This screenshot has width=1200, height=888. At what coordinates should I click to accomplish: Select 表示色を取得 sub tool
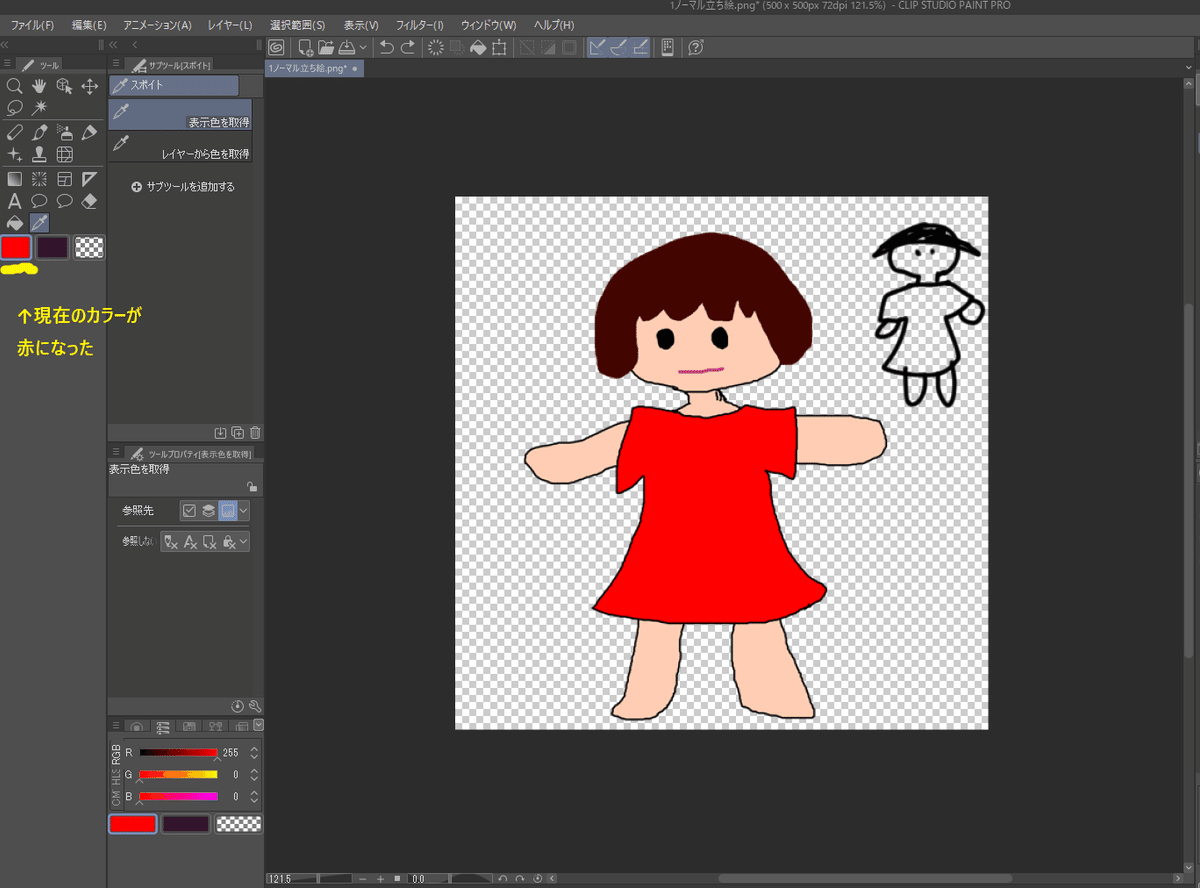tap(180, 116)
